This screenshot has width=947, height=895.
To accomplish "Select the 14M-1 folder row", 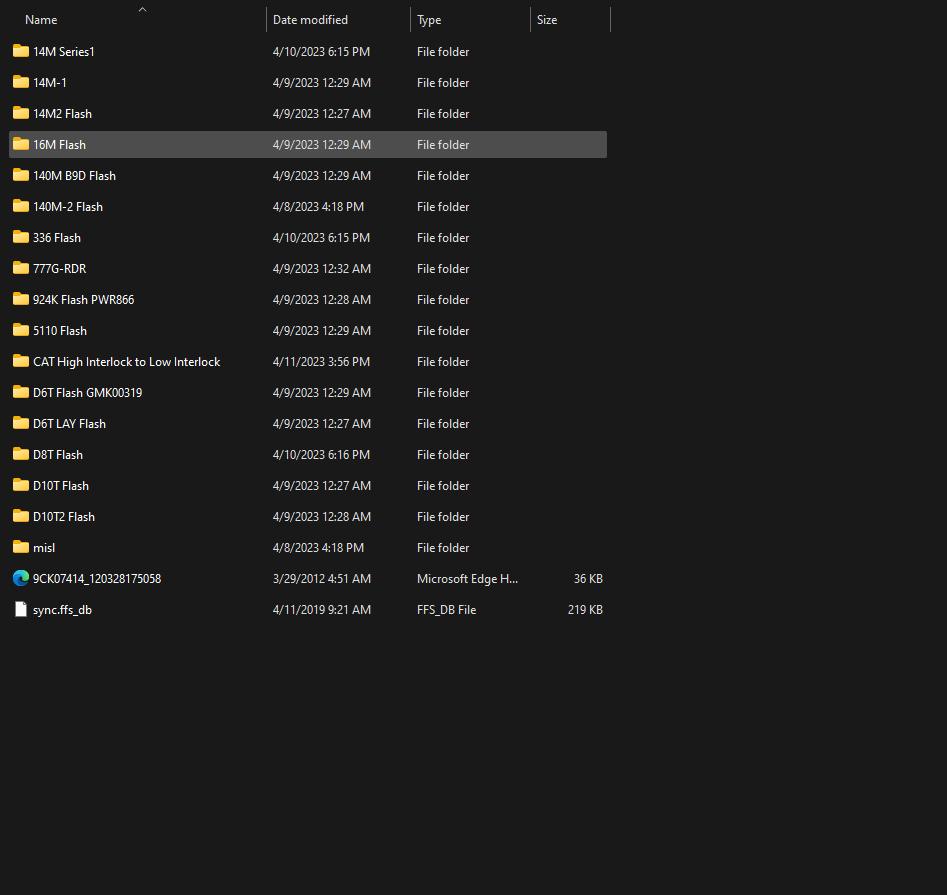I will (x=52, y=82).
